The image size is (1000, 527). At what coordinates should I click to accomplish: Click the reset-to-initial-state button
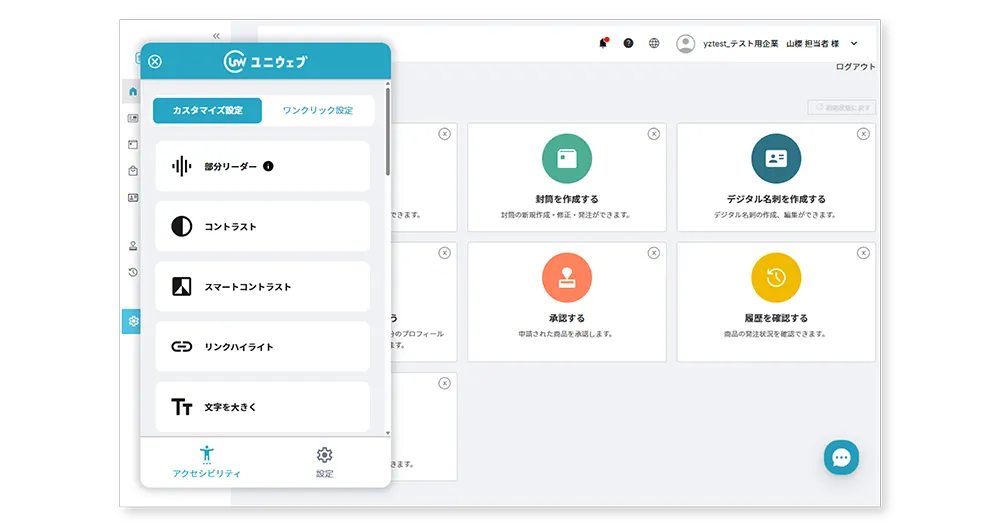pyautogui.click(x=842, y=107)
